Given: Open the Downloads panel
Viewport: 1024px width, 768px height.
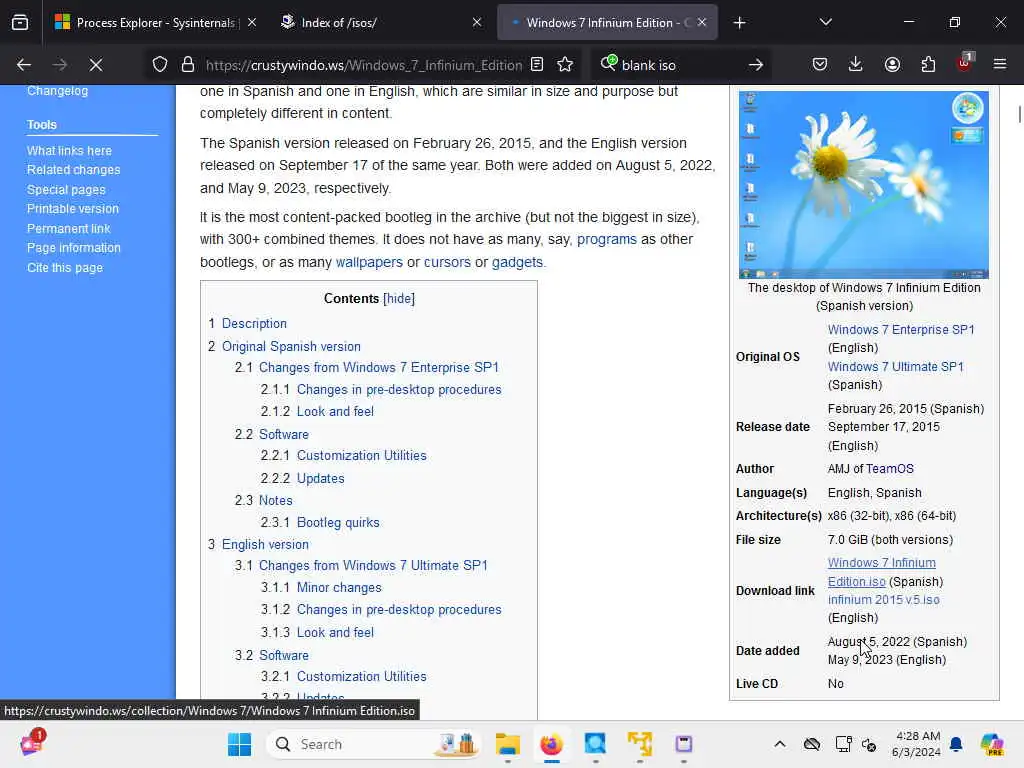Looking at the screenshot, I should [x=856, y=64].
